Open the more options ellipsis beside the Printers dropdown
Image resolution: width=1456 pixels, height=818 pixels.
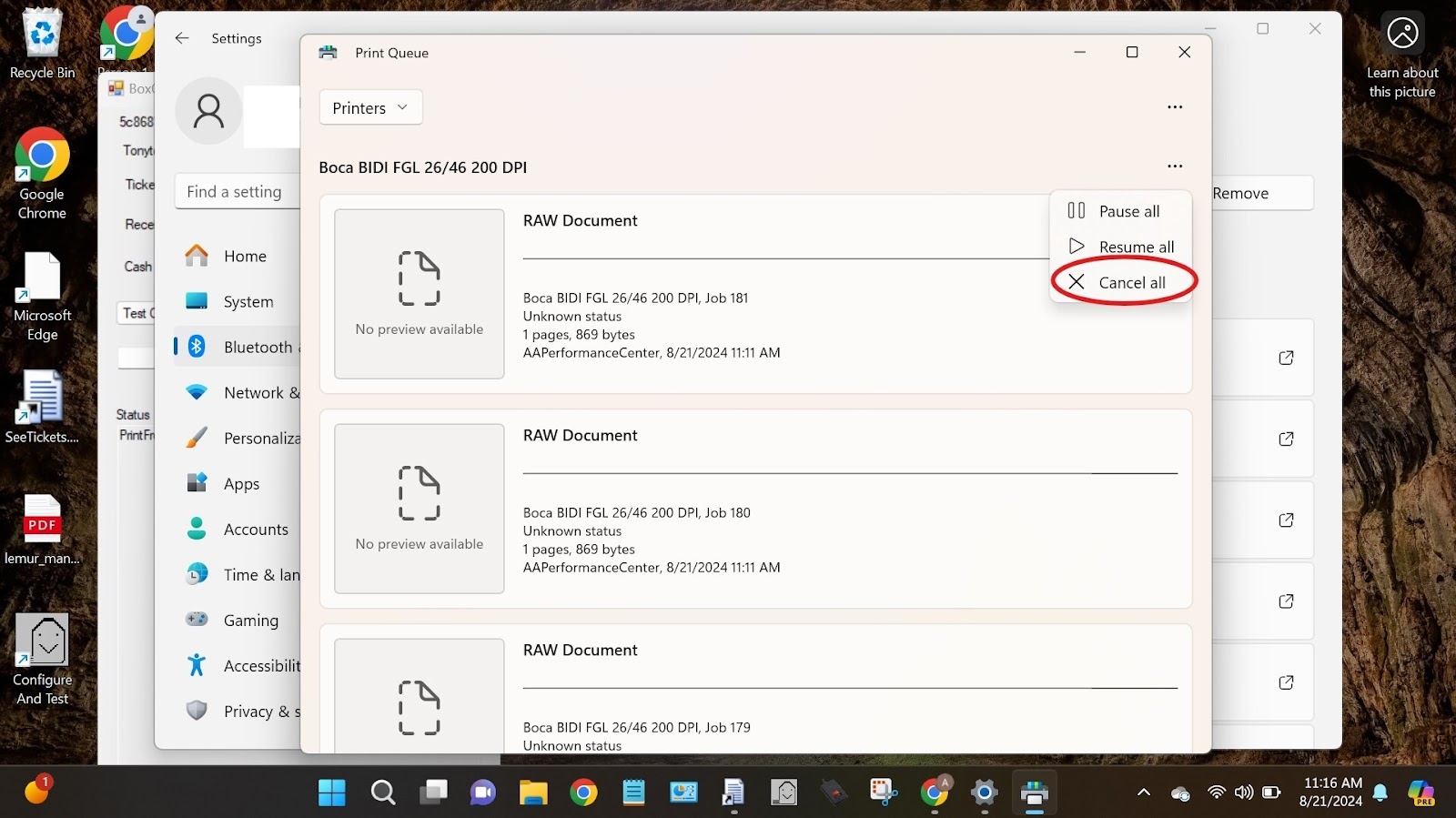(x=1175, y=107)
